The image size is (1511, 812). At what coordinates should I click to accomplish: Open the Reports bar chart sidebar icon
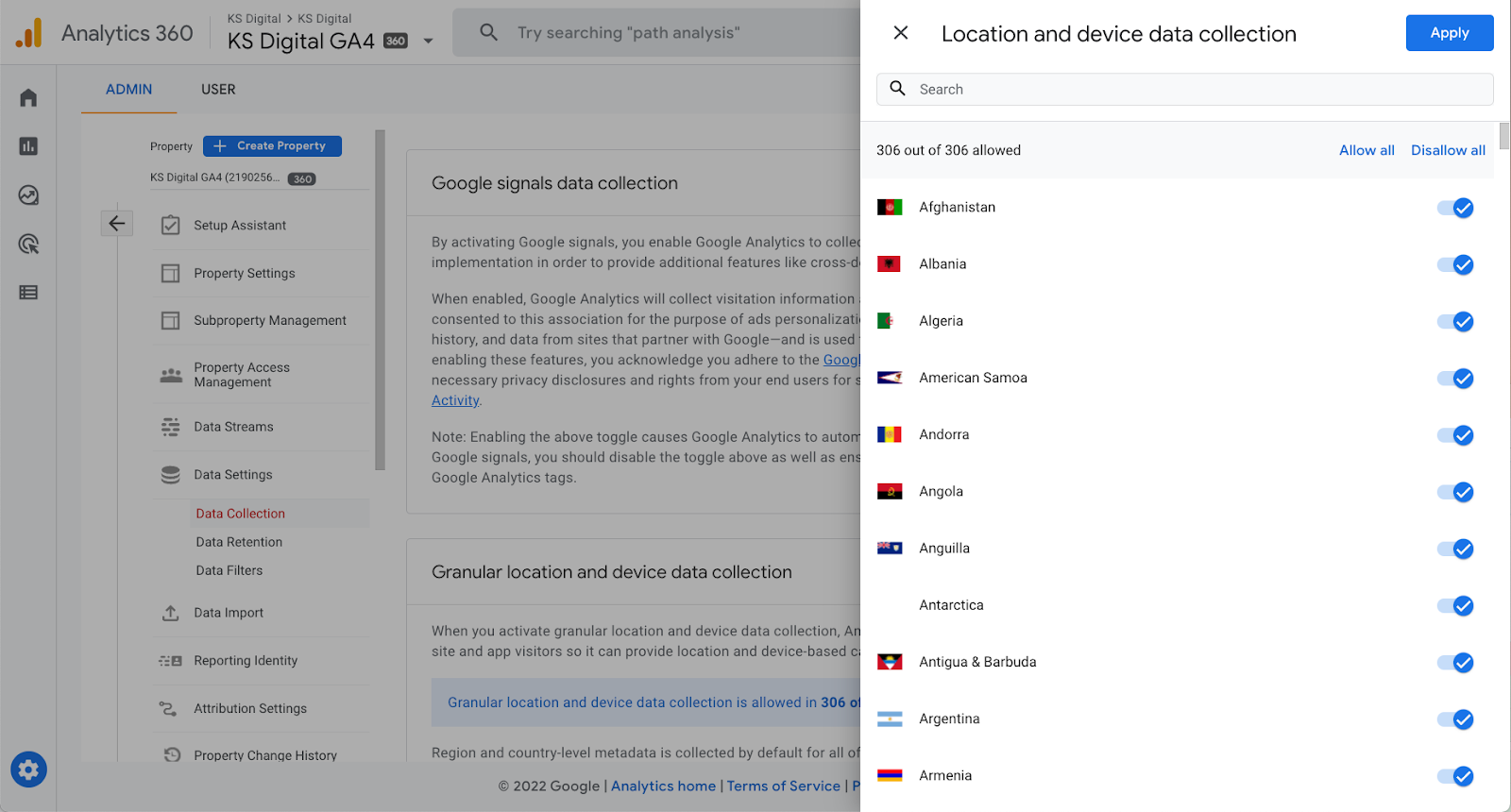(28, 146)
